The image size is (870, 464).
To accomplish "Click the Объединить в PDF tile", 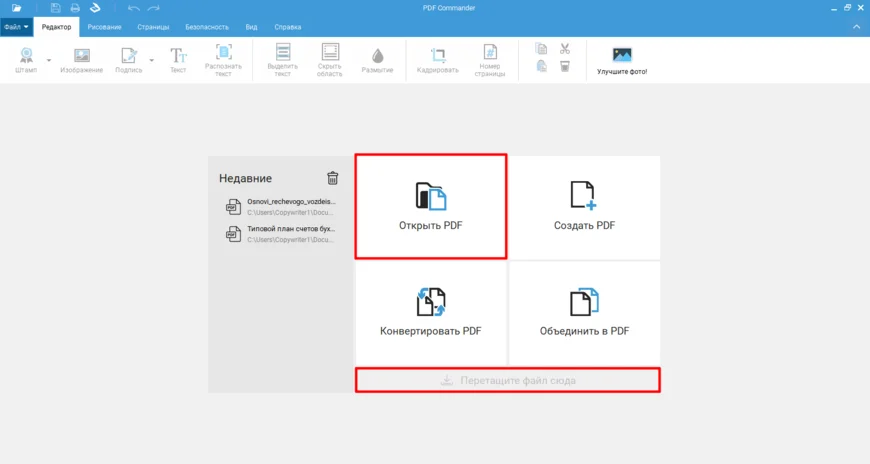I will pos(584,313).
